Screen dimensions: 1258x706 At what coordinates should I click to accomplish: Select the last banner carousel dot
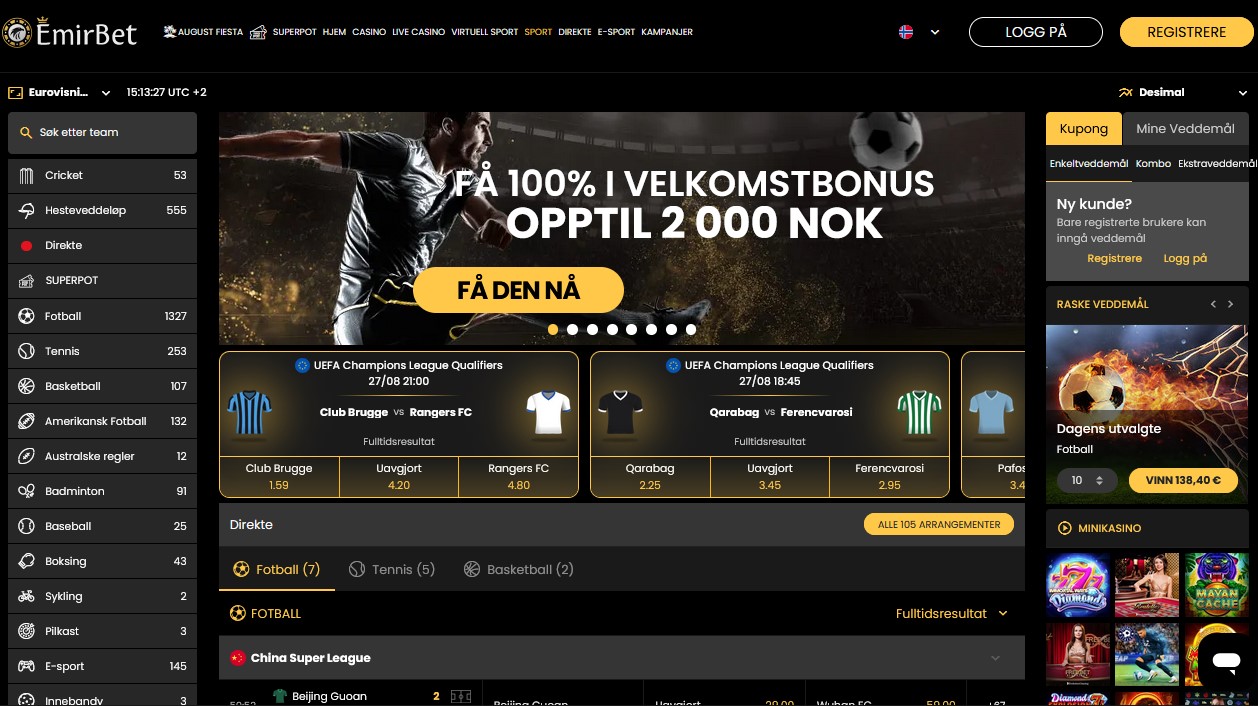click(691, 329)
